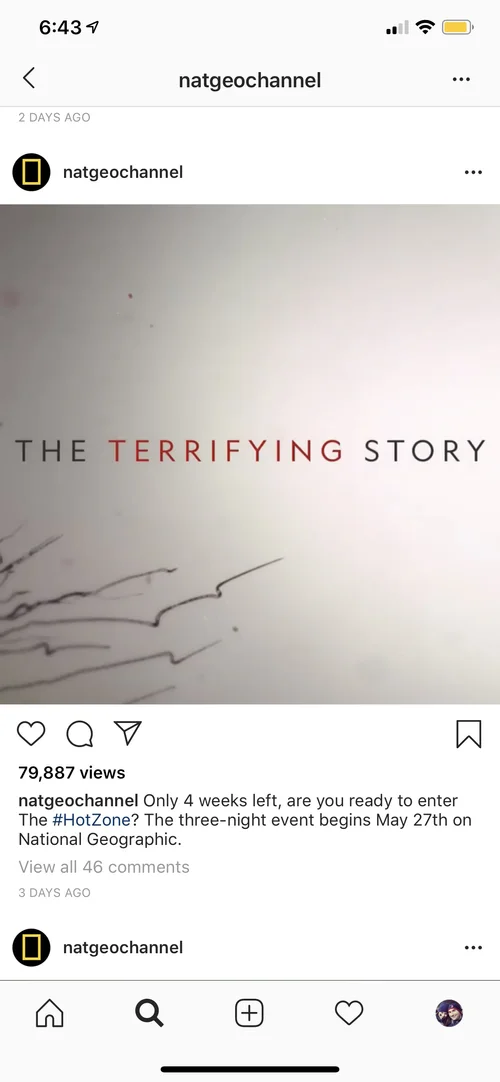
Task: Go to the Home tab
Action: (x=50, y=1013)
